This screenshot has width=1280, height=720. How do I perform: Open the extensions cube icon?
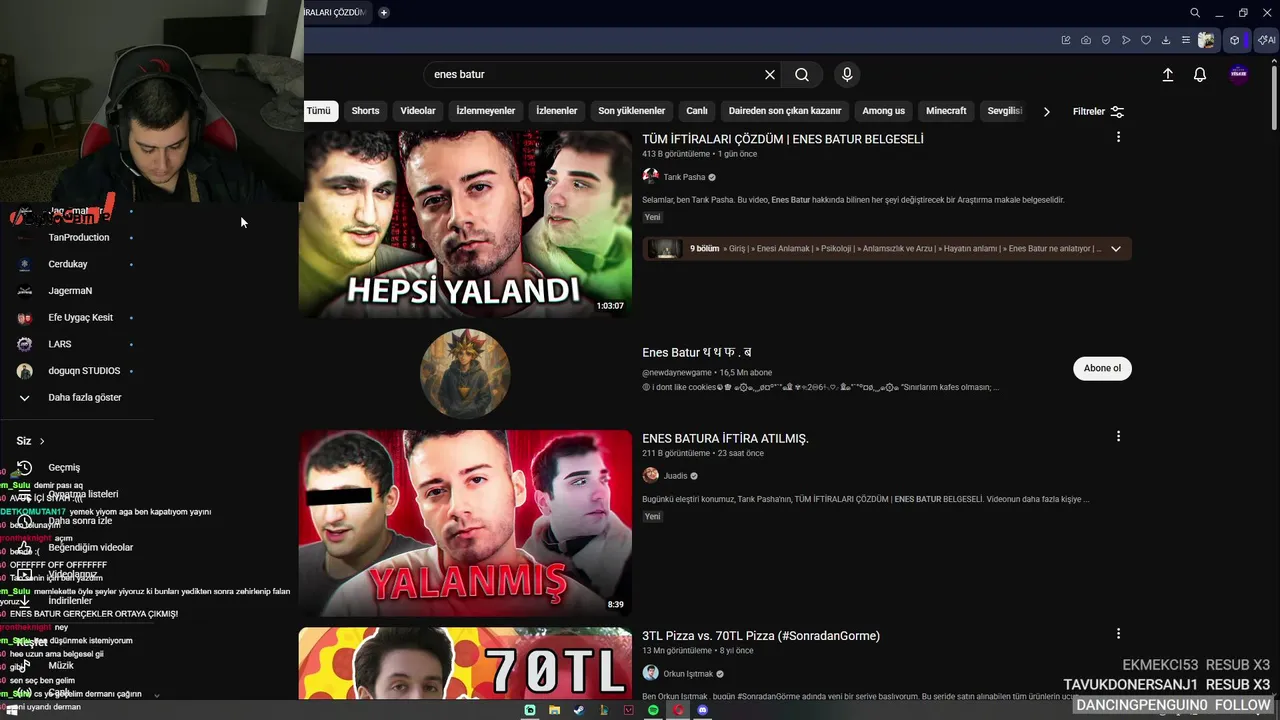[1235, 40]
